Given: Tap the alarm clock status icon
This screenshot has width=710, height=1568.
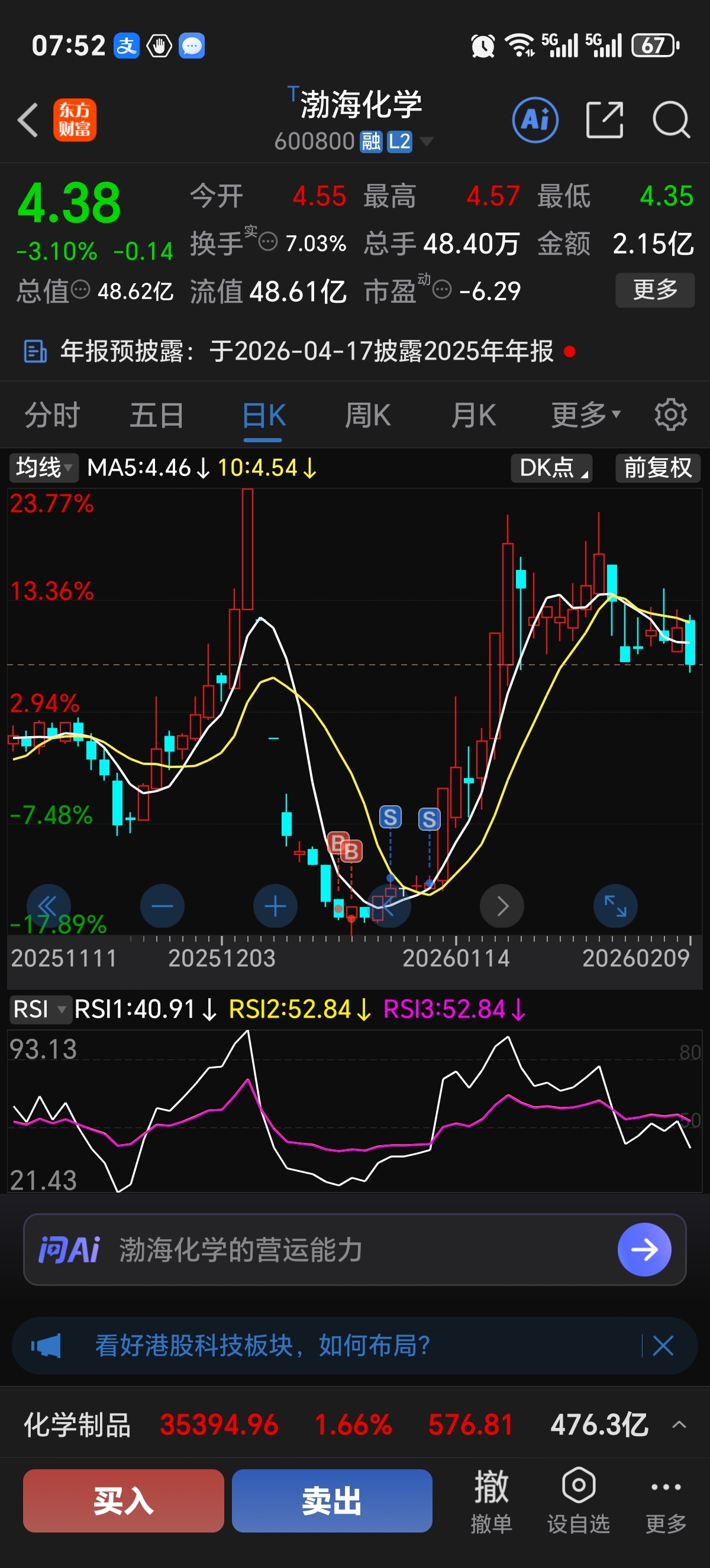Looking at the screenshot, I should tap(483, 46).
